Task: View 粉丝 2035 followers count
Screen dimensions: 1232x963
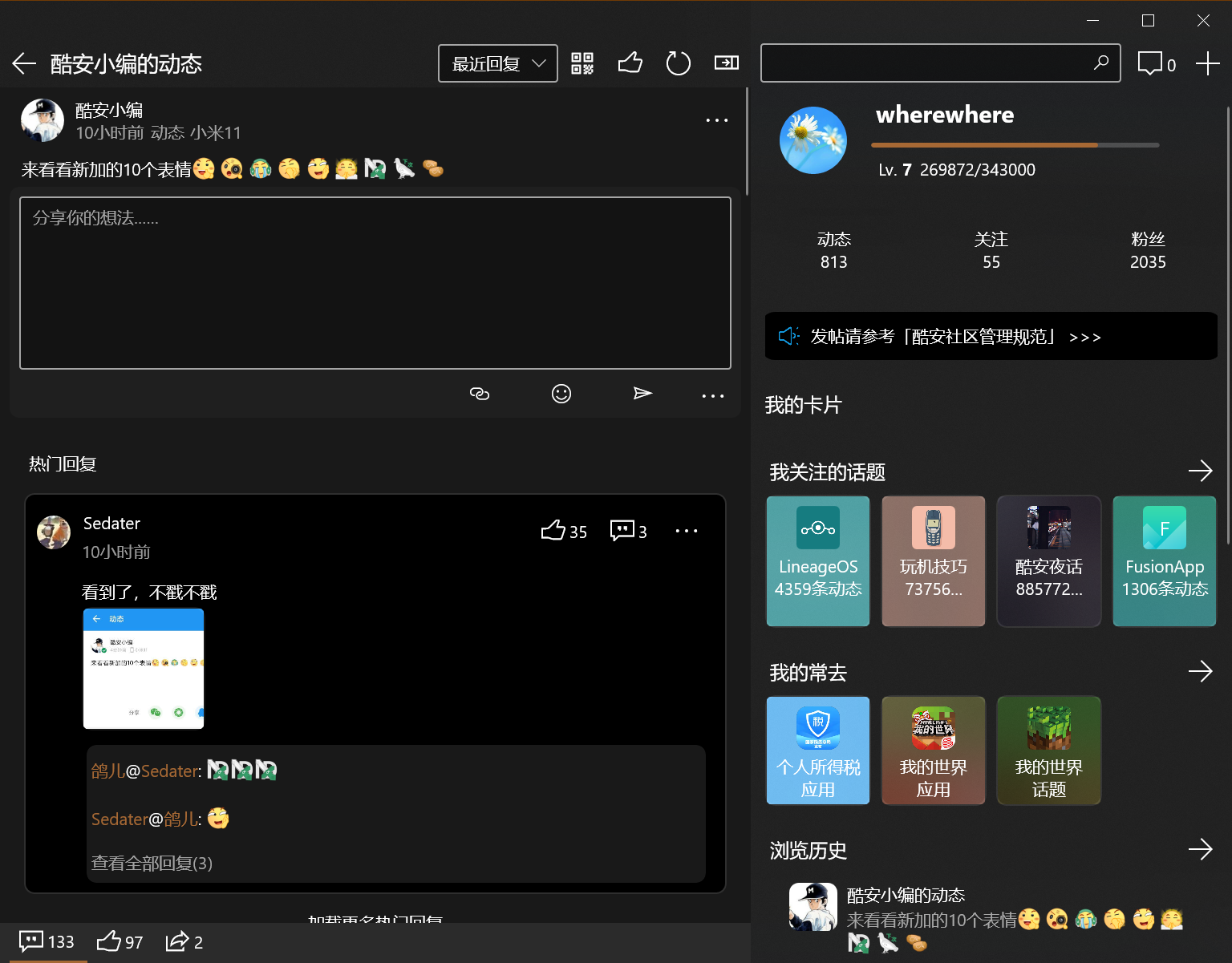Action: (1148, 250)
